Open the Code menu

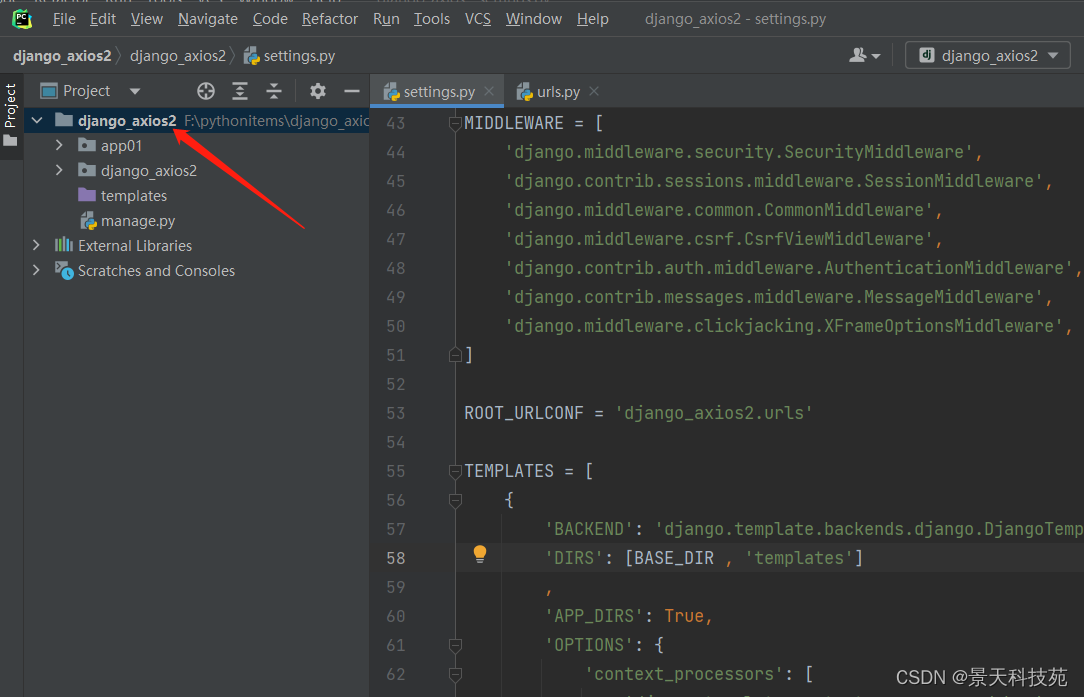coord(270,19)
